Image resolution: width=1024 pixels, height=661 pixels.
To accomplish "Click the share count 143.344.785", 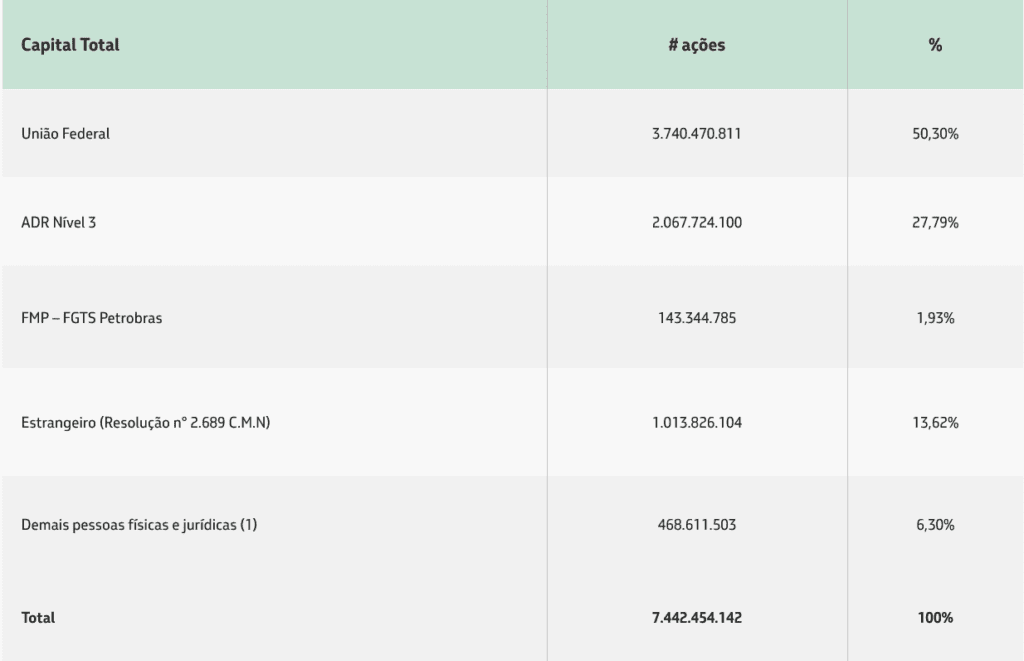I will click(697, 318).
